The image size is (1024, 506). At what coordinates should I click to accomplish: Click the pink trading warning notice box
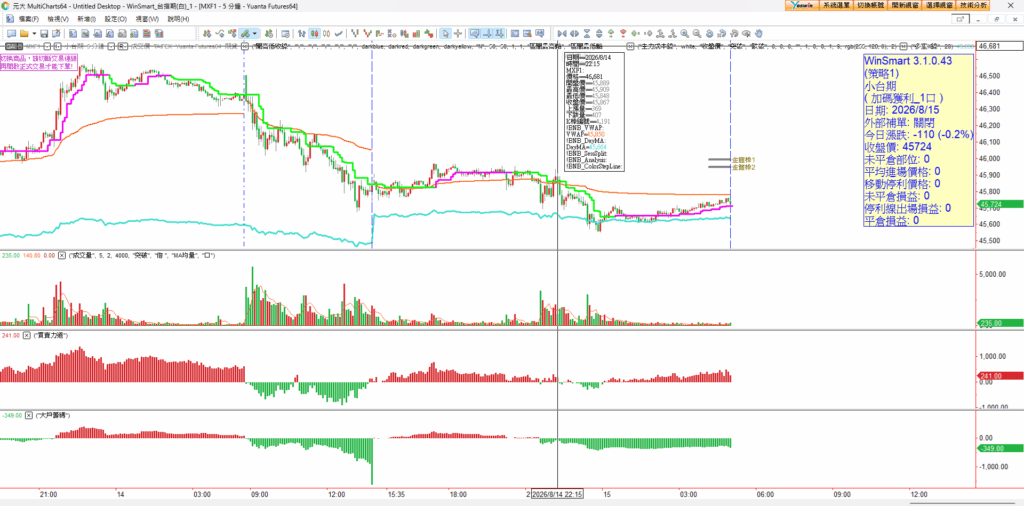[x=39, y=62]
